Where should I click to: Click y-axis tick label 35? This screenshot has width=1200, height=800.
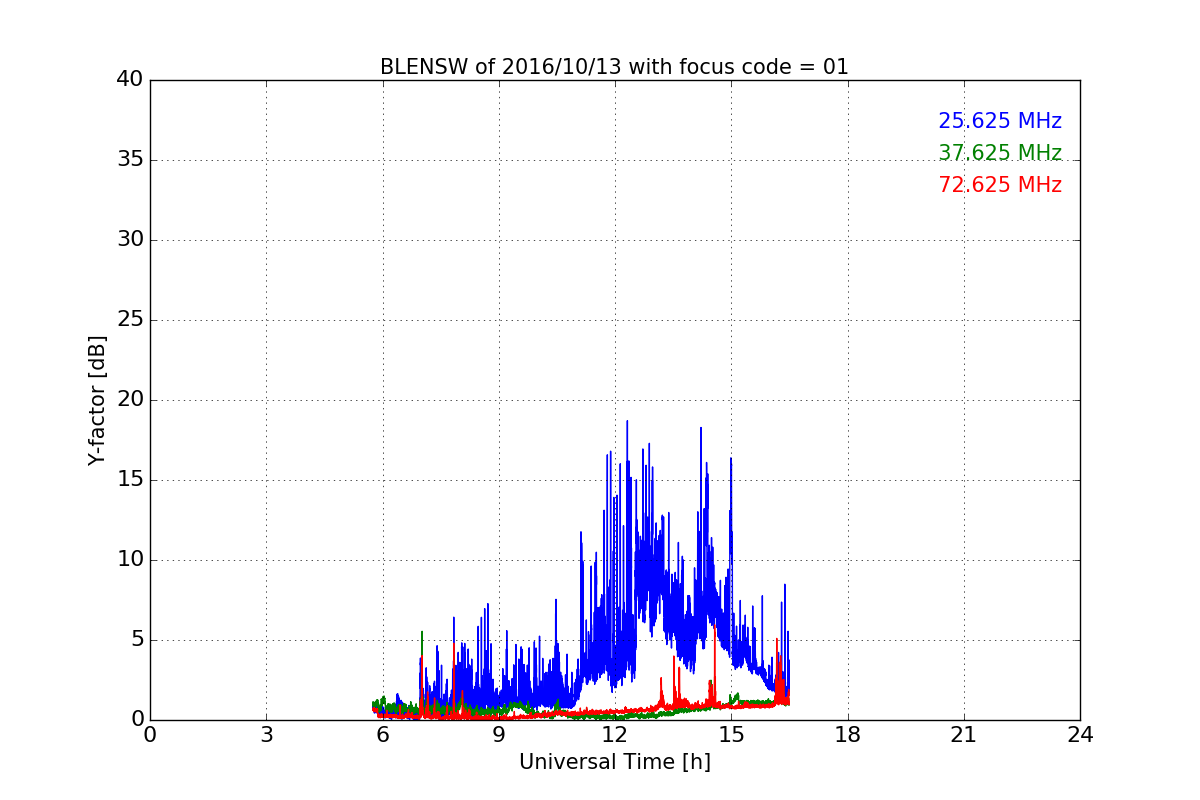pyautogui.click(x=130, y=160)
